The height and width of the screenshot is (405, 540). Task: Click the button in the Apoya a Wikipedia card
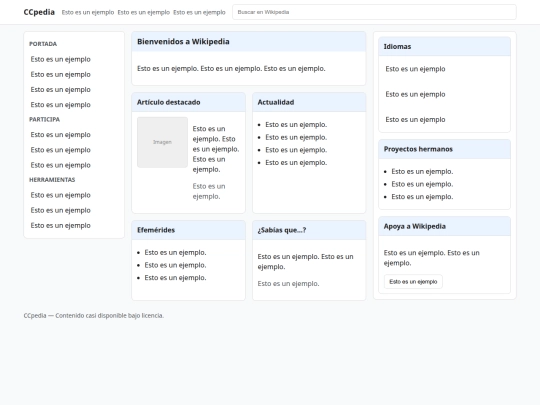[x=413, y=282]
